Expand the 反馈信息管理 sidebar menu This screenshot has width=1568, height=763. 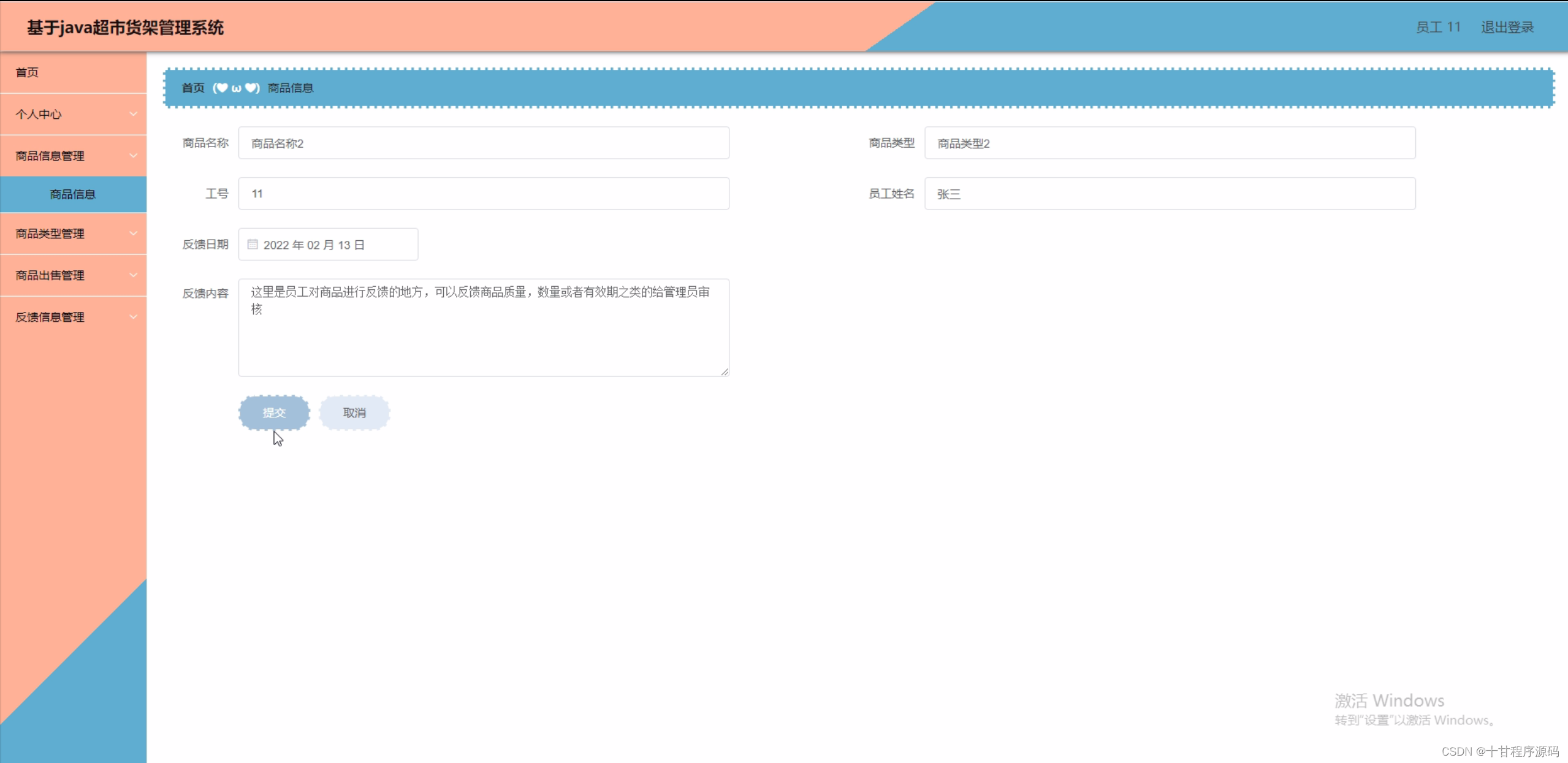74,317
